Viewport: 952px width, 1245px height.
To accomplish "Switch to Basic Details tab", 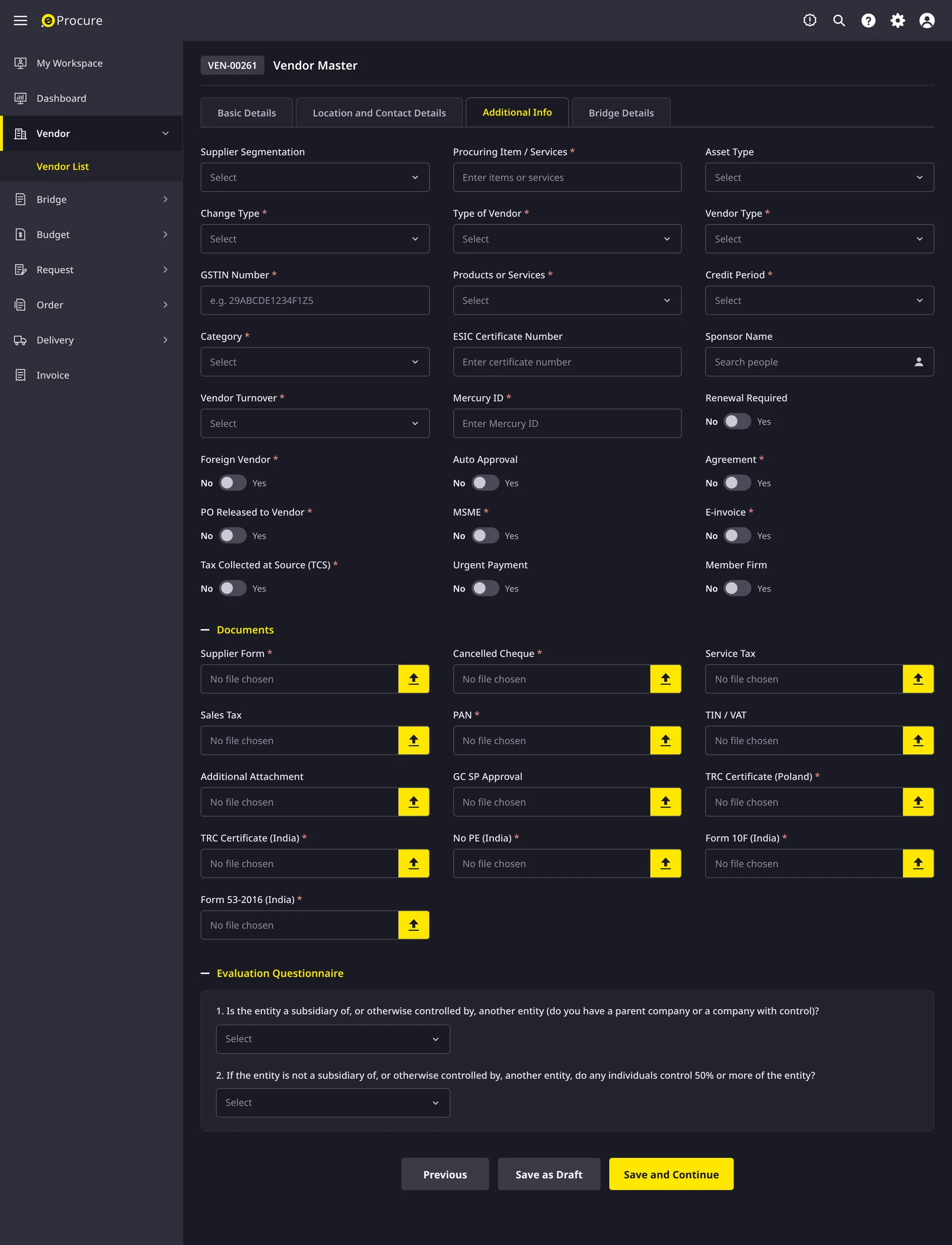I will tap(246, 113).
